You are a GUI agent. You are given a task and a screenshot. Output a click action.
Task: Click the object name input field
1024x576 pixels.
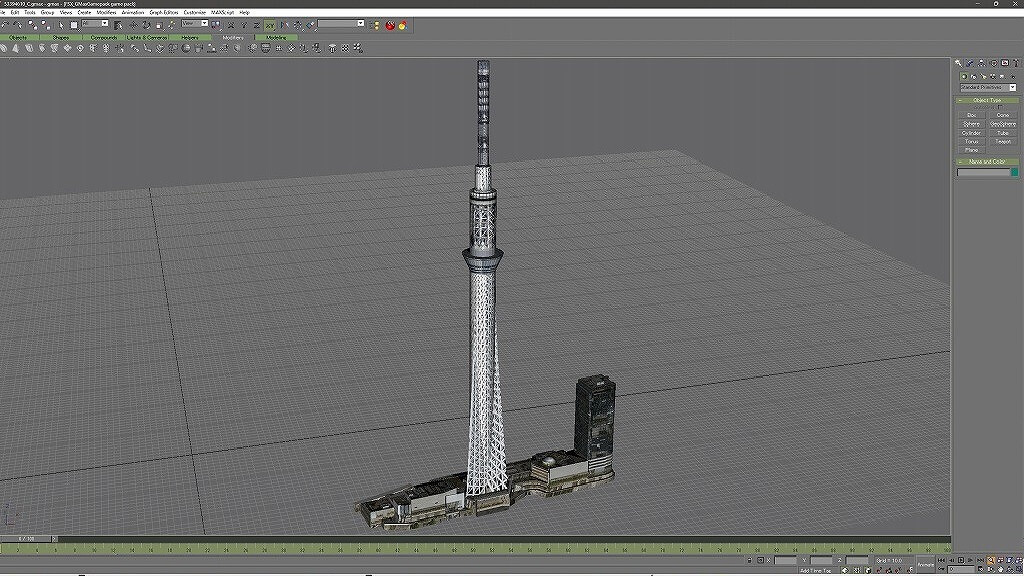(x=984, y=172)
